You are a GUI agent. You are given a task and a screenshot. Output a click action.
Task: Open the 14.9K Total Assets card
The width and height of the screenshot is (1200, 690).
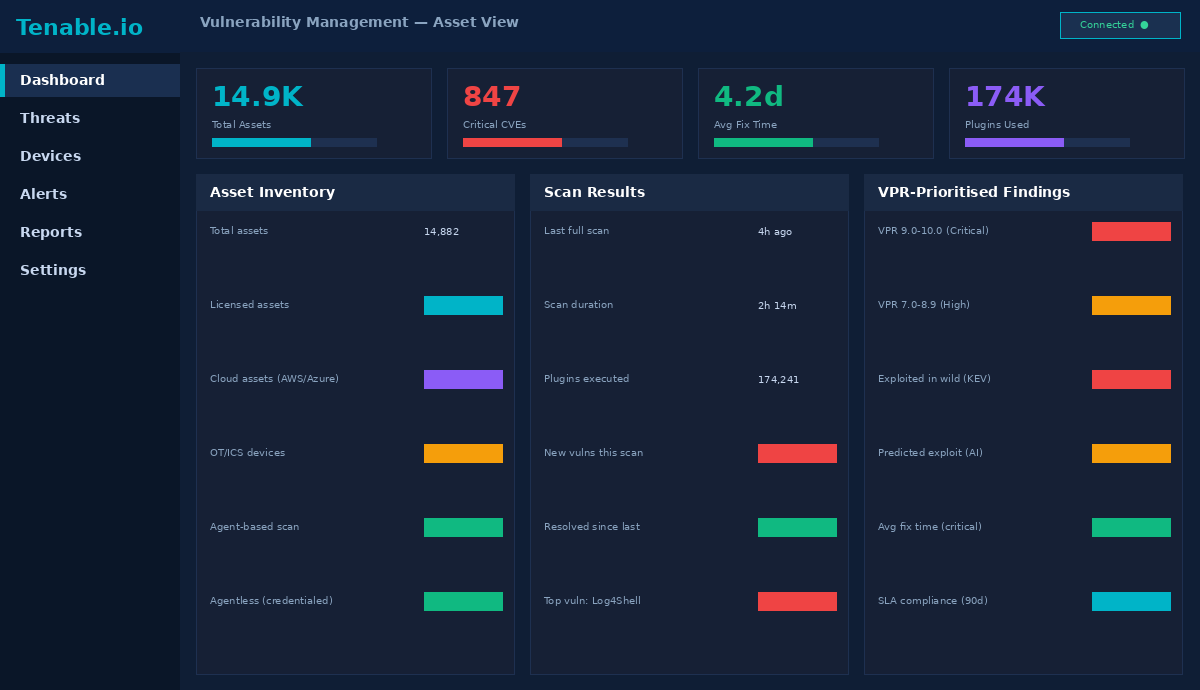314,113
